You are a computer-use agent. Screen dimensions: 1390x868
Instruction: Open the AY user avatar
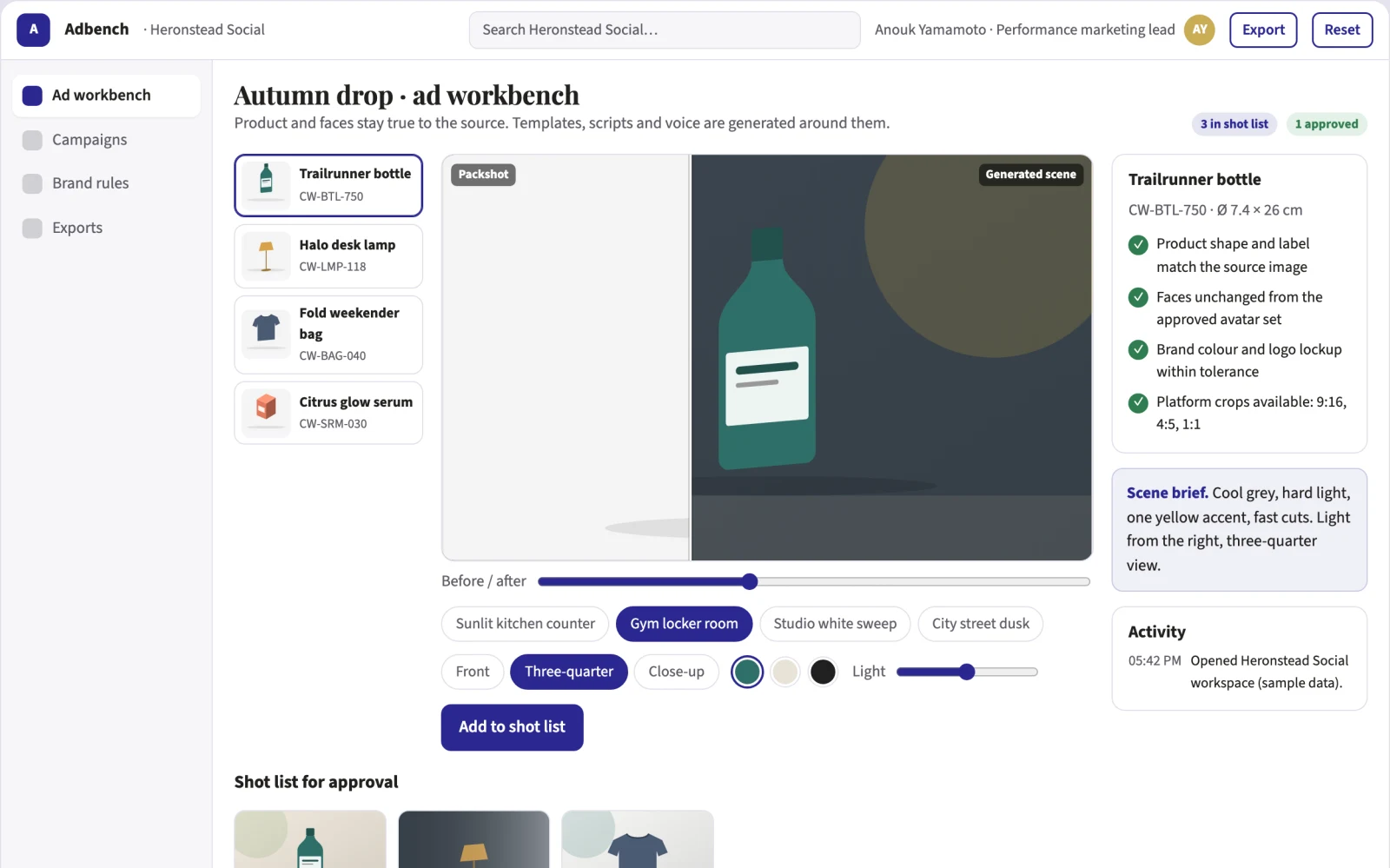(1199, 30)
